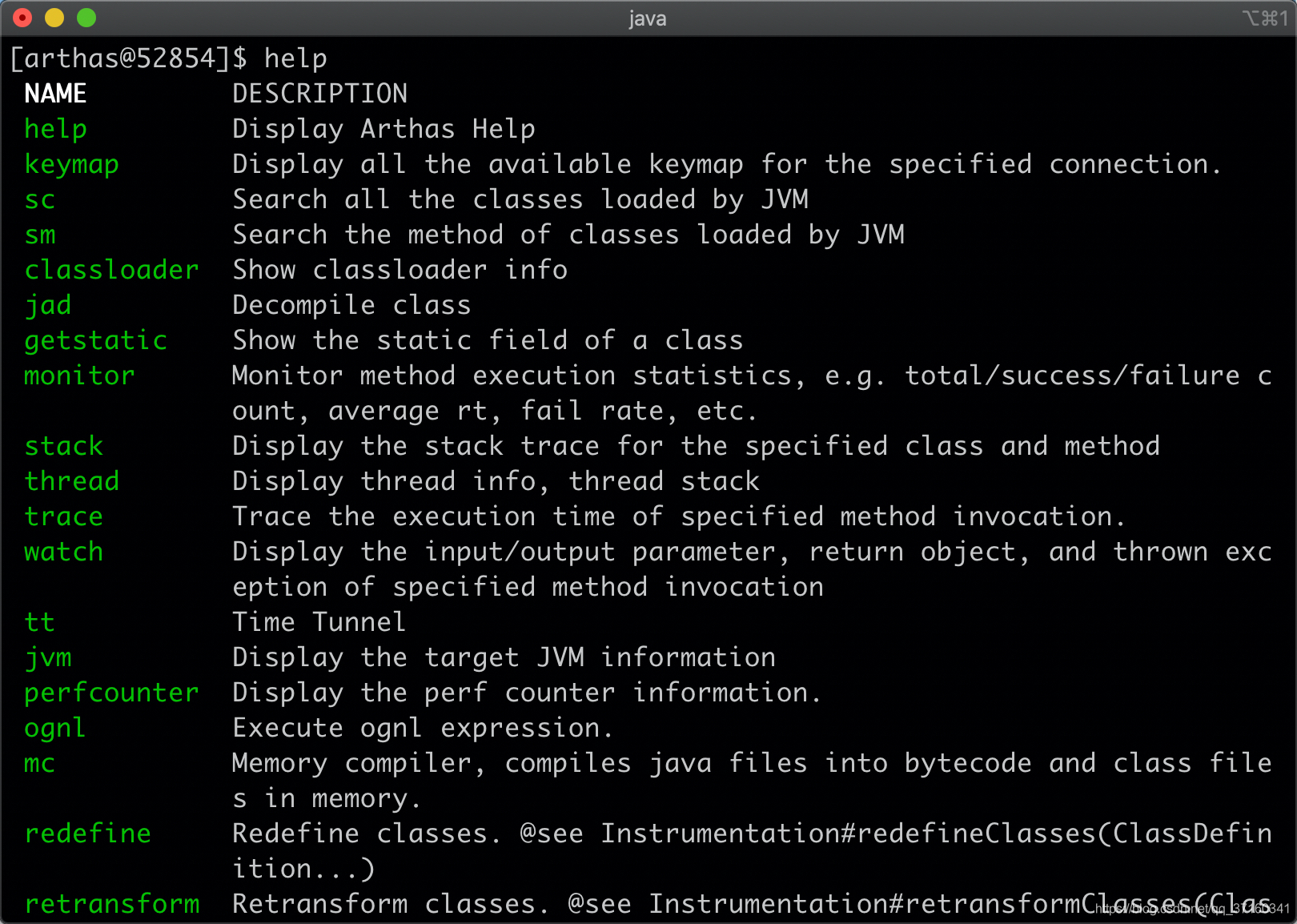This screenshot has height=924, width=1297.
Task: Select the 'getstatic' command name
Action: point(96,340)
